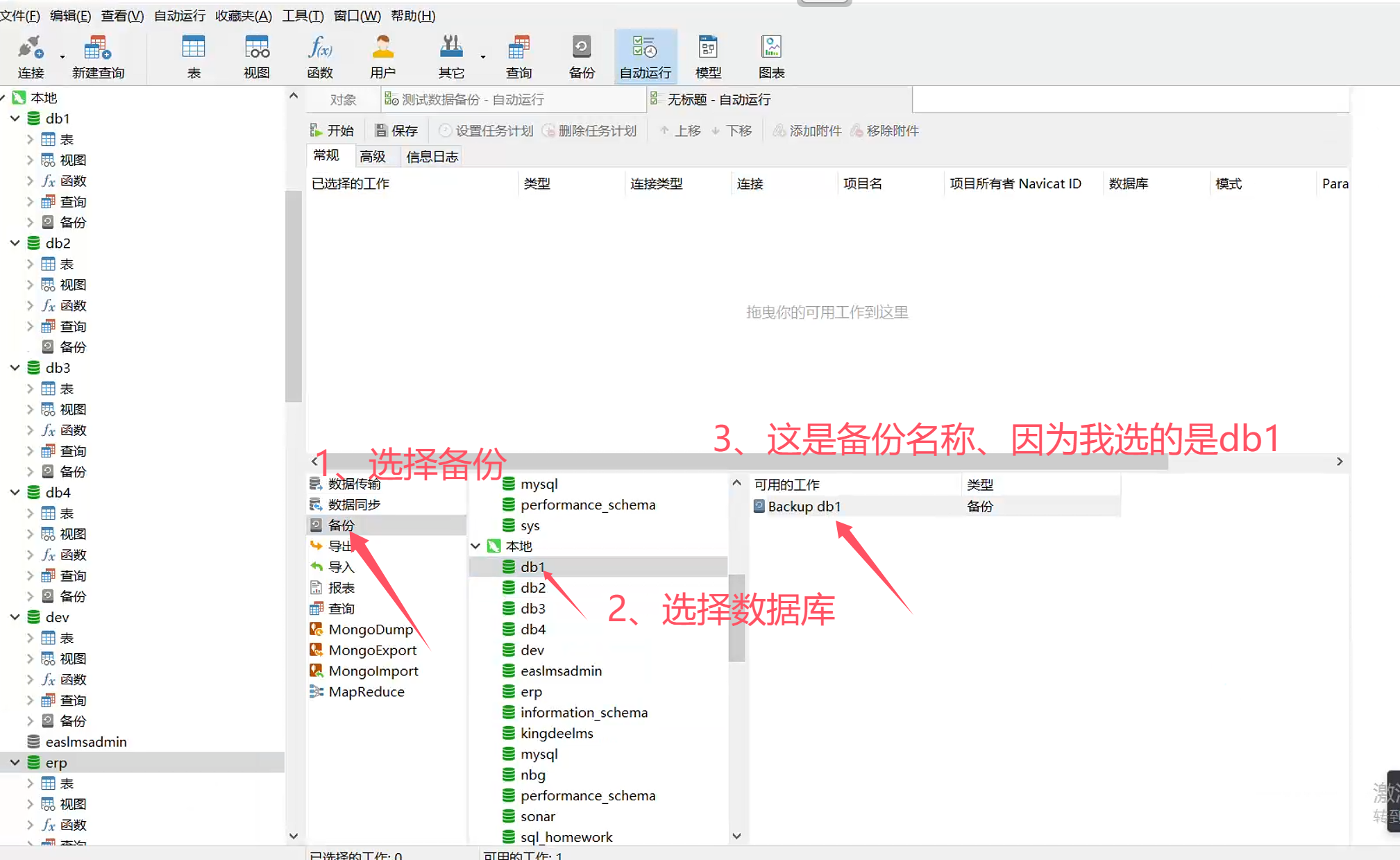Open the Charts toolbar icon
Viewport: 1400px width, 860px height.
(x=771, y=56)
